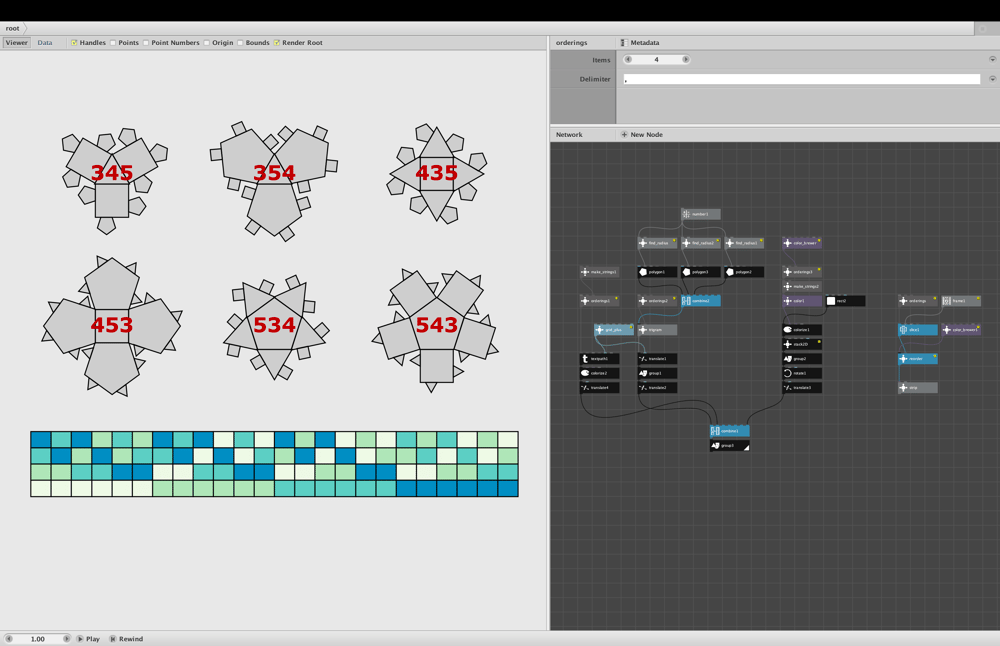Select the grid_plus node
1000x646 pixels.
pyautogui.click(x=614, y=330)
